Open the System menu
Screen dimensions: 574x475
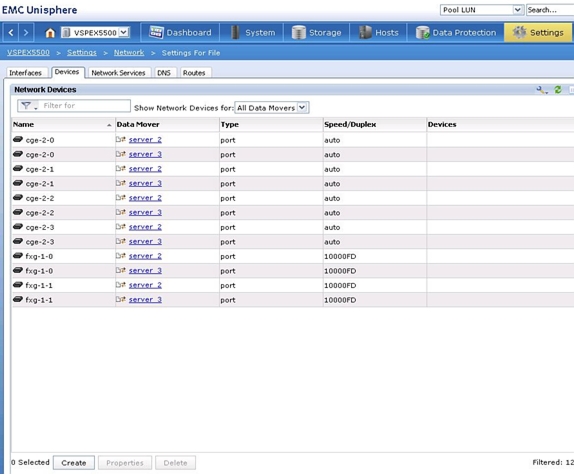pyautogui.click(x=252, y=33)
